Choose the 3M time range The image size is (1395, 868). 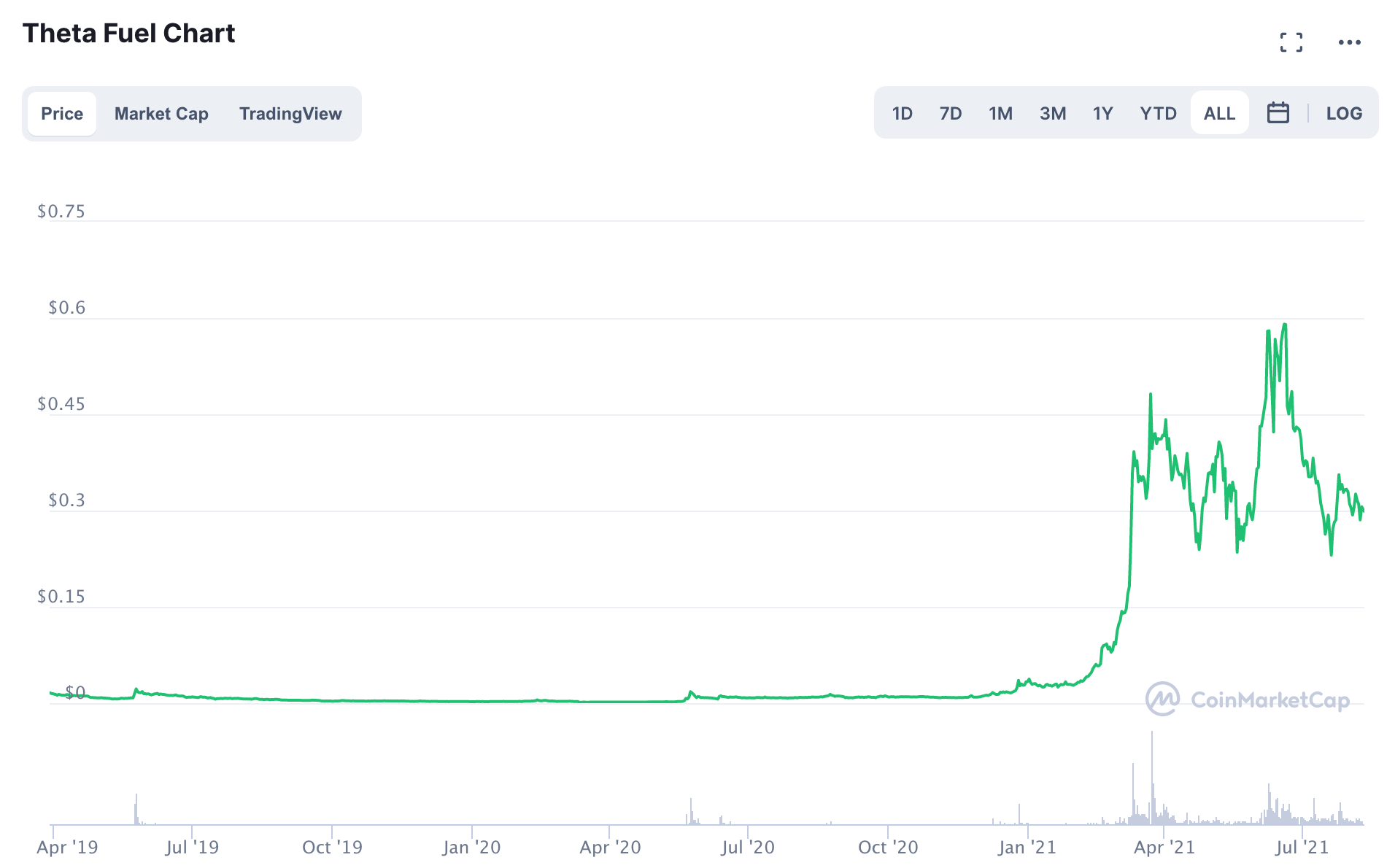(1053, 113)
